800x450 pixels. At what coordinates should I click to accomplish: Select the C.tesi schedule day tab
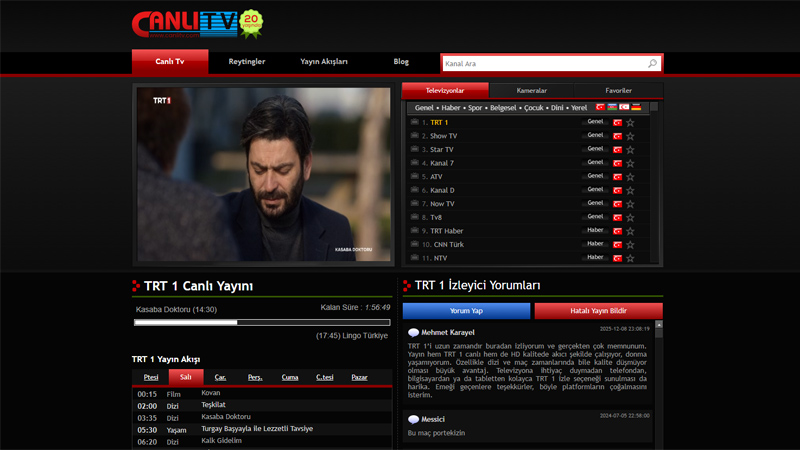[x=324, y=377]
